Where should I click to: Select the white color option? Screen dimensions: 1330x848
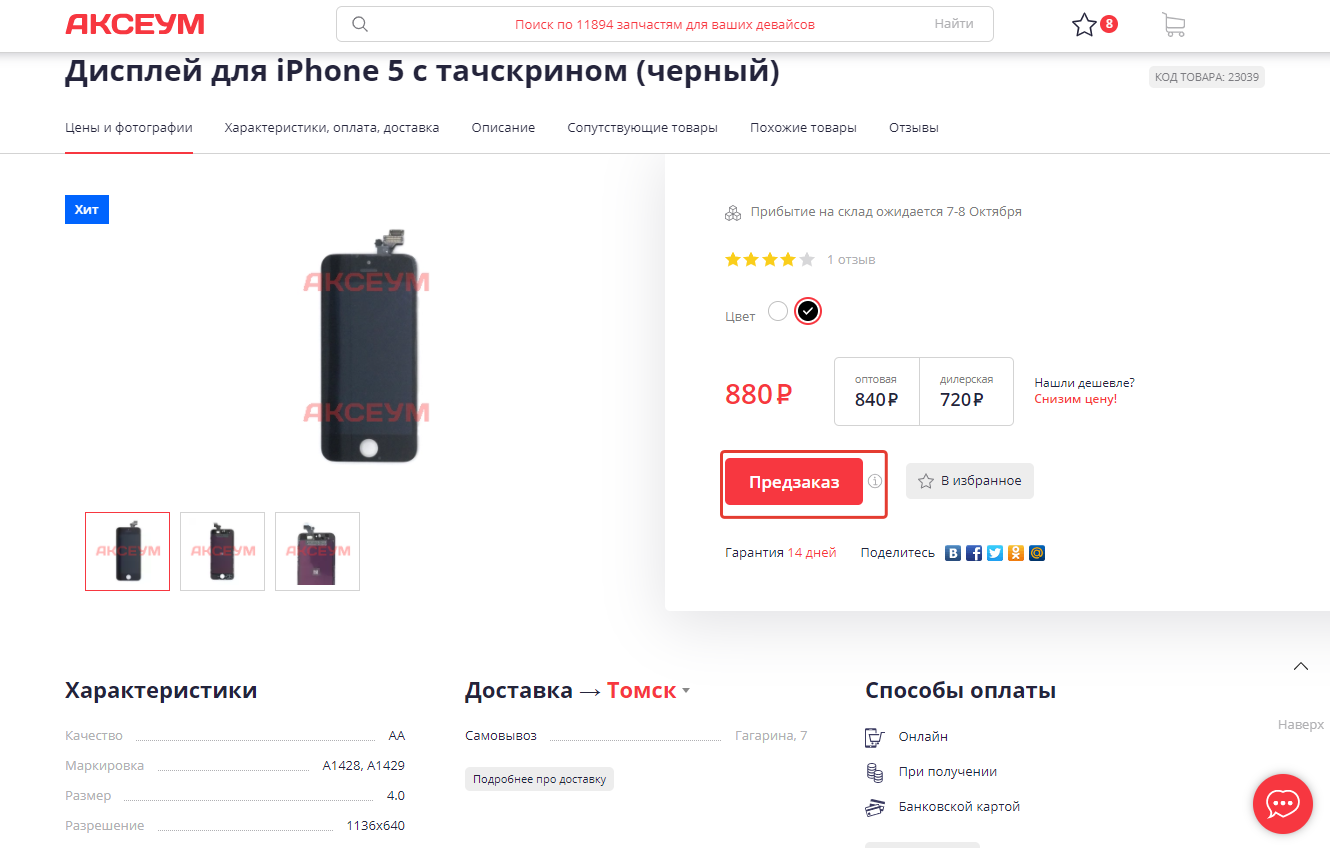point(778,311)
